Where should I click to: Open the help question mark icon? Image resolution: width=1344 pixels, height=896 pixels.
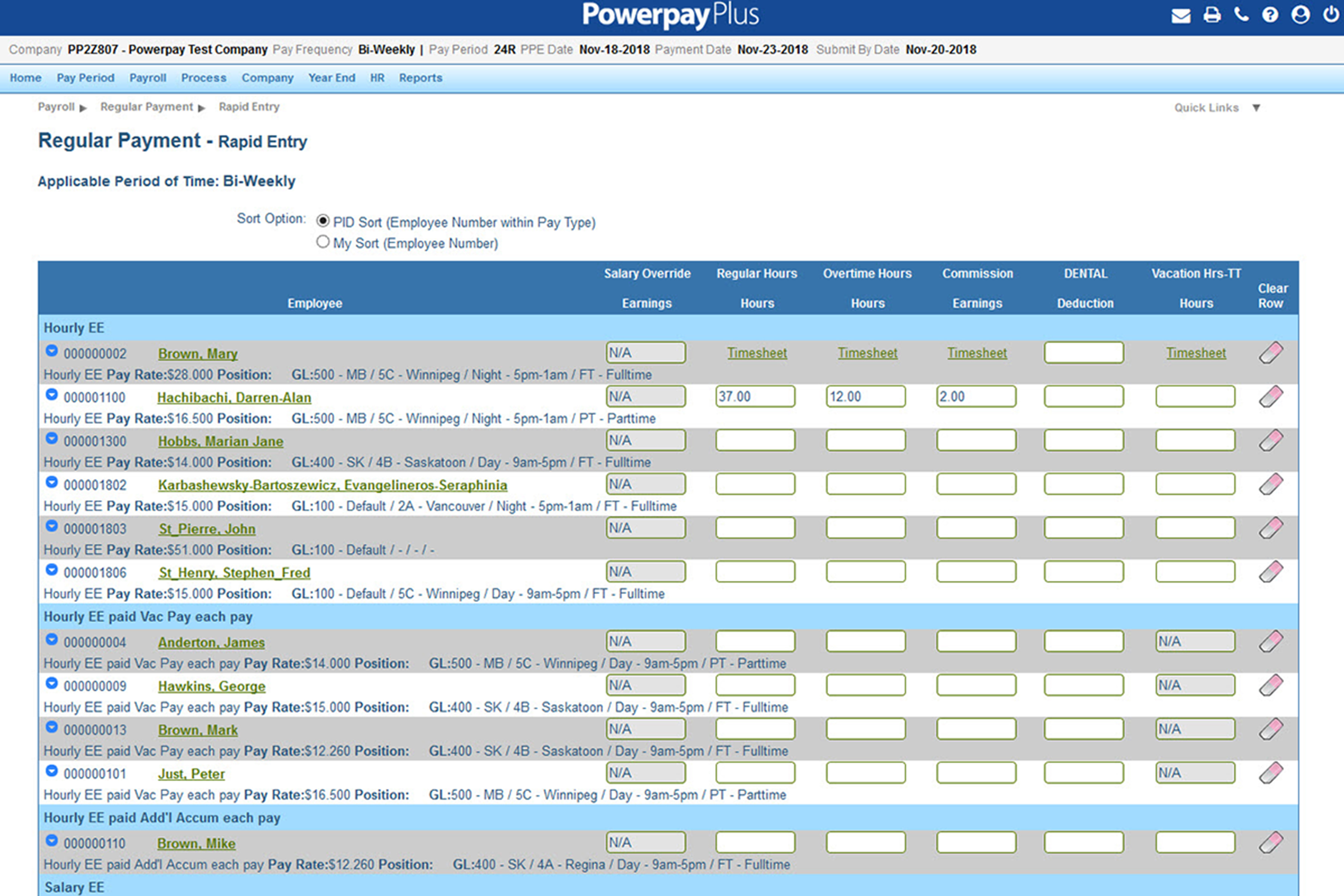click(1270, 15)
